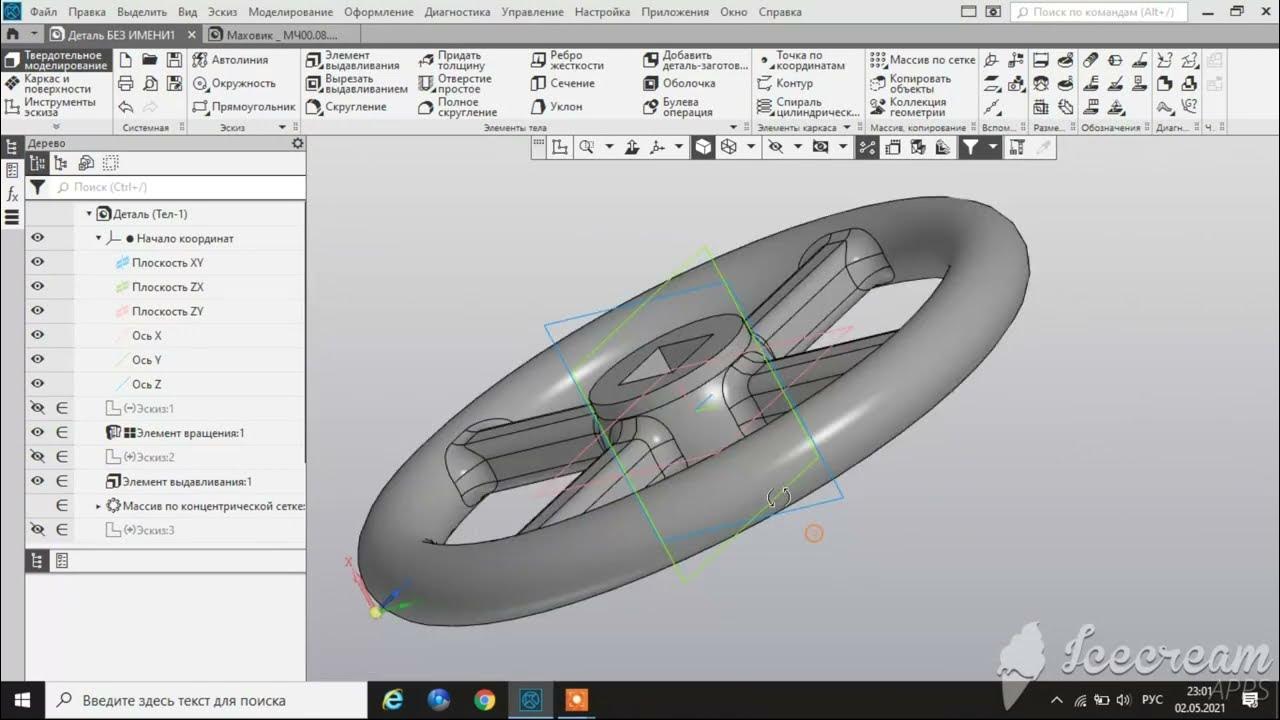The image size is (1280, 720).
Task: Select Точка по координатам tool
Action: 801,60
